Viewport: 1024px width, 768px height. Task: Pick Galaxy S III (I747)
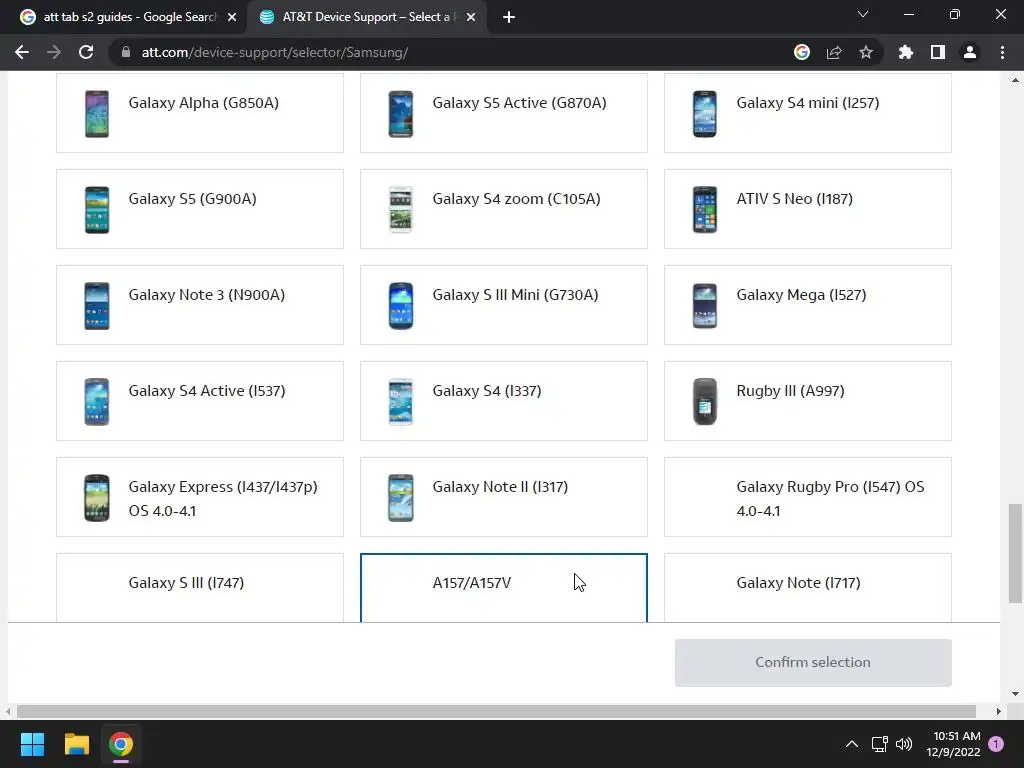(200, 588)
